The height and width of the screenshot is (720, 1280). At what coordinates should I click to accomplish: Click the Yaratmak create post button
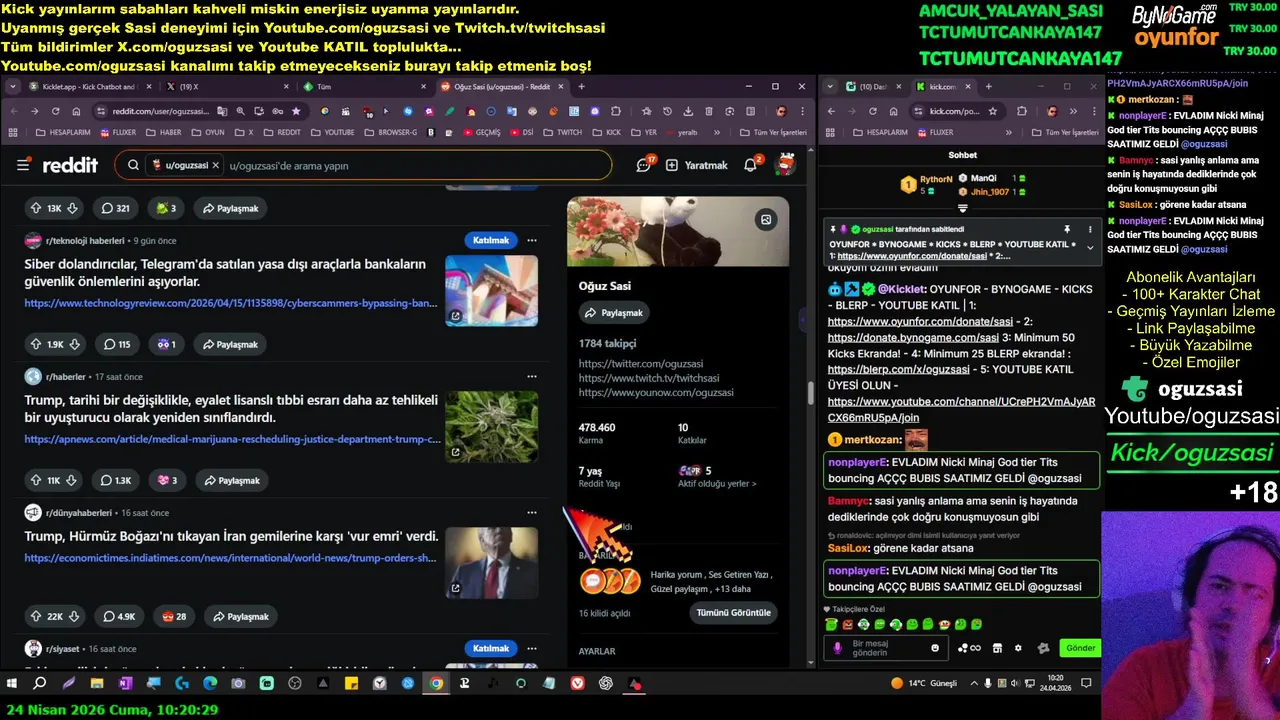click(697, 165)
